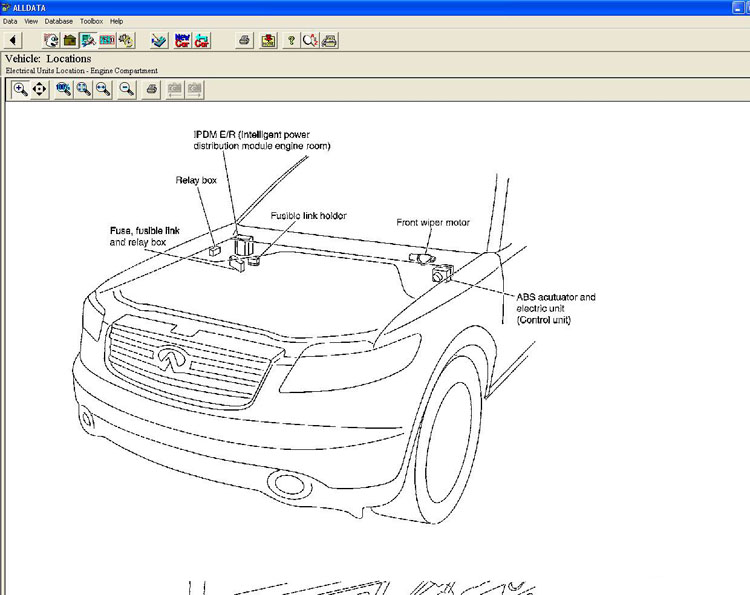The height and width of the screenshot is (595, 750).
Task: Click the help question mark icon
Action: (291, 41)
